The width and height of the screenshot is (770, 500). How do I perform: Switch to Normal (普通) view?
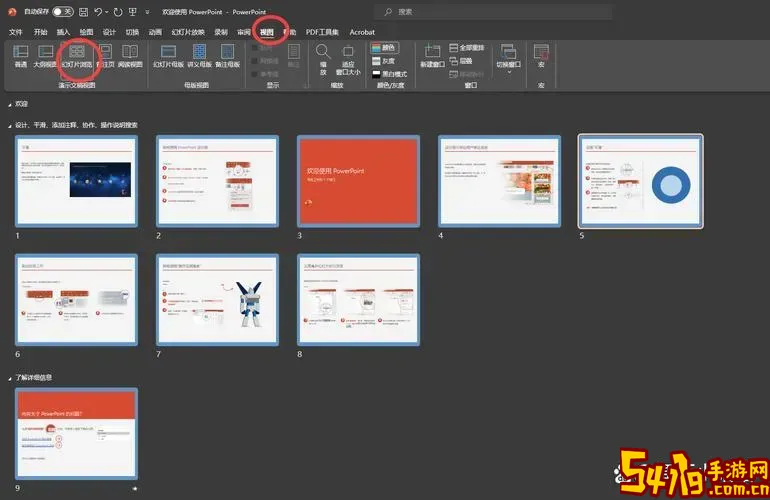[21, 56]
